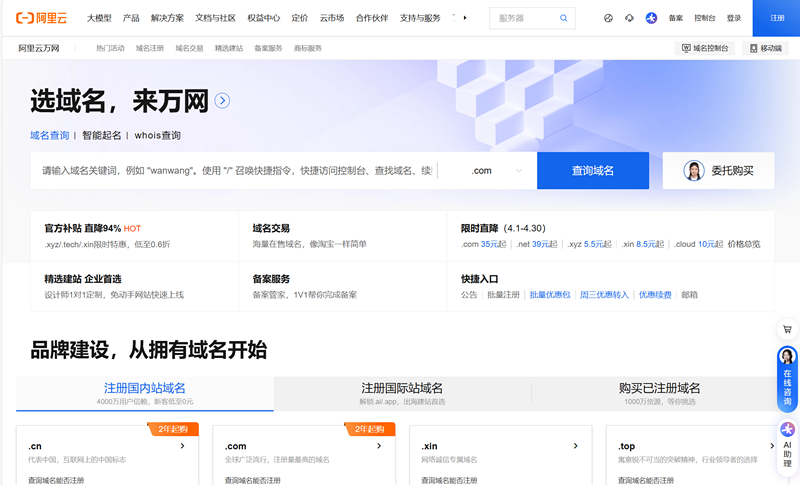Open 大模型 menu

pyautogui.click(x=99, y=18)
